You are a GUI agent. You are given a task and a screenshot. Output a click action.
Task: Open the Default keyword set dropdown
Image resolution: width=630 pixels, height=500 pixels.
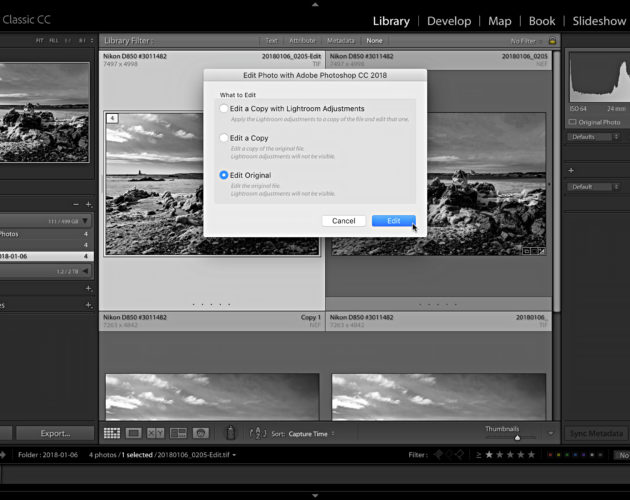[x=594, y=187]
